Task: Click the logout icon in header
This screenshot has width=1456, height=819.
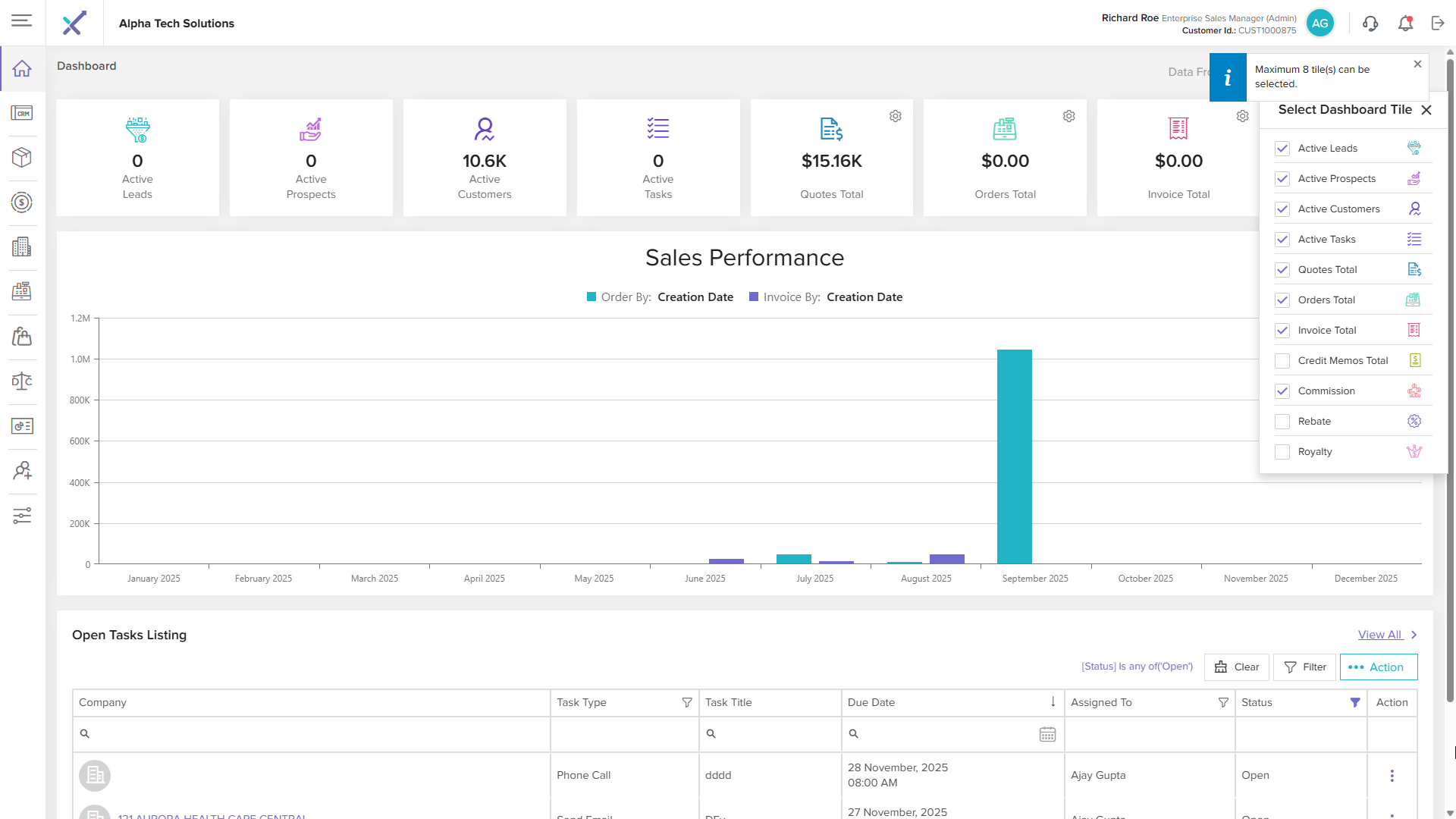Action: tap(1438, 24)
